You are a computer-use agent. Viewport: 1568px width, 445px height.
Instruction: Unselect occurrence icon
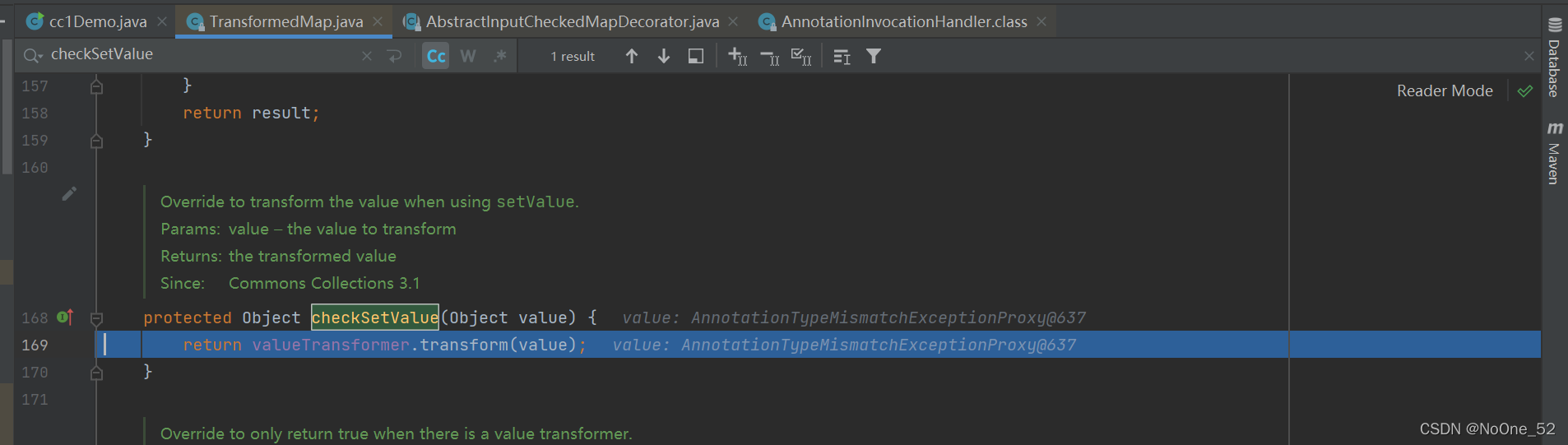[769, 56]
